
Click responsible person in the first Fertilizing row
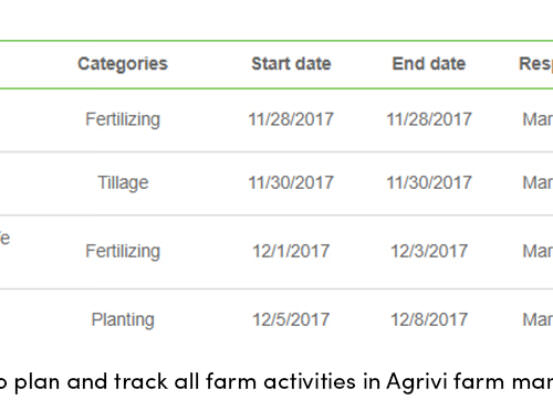click(537, 119)
